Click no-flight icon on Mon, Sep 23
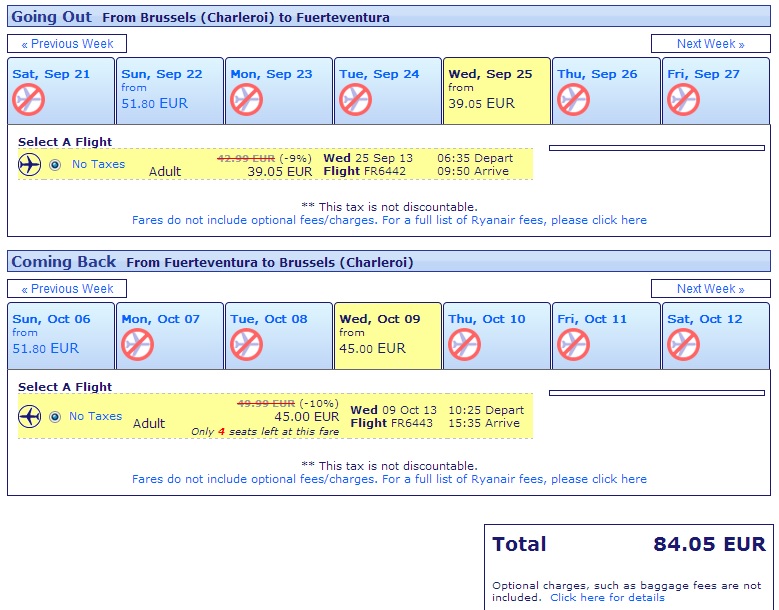The height and width of the screenshot is (610, 779). point(246,99)
